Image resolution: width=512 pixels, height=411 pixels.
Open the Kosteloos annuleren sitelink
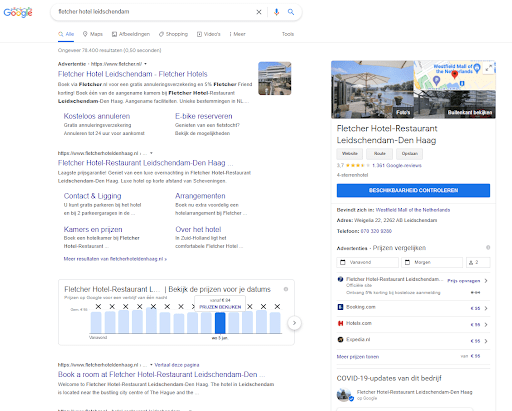pyautogui.click(x=97, y=116)
